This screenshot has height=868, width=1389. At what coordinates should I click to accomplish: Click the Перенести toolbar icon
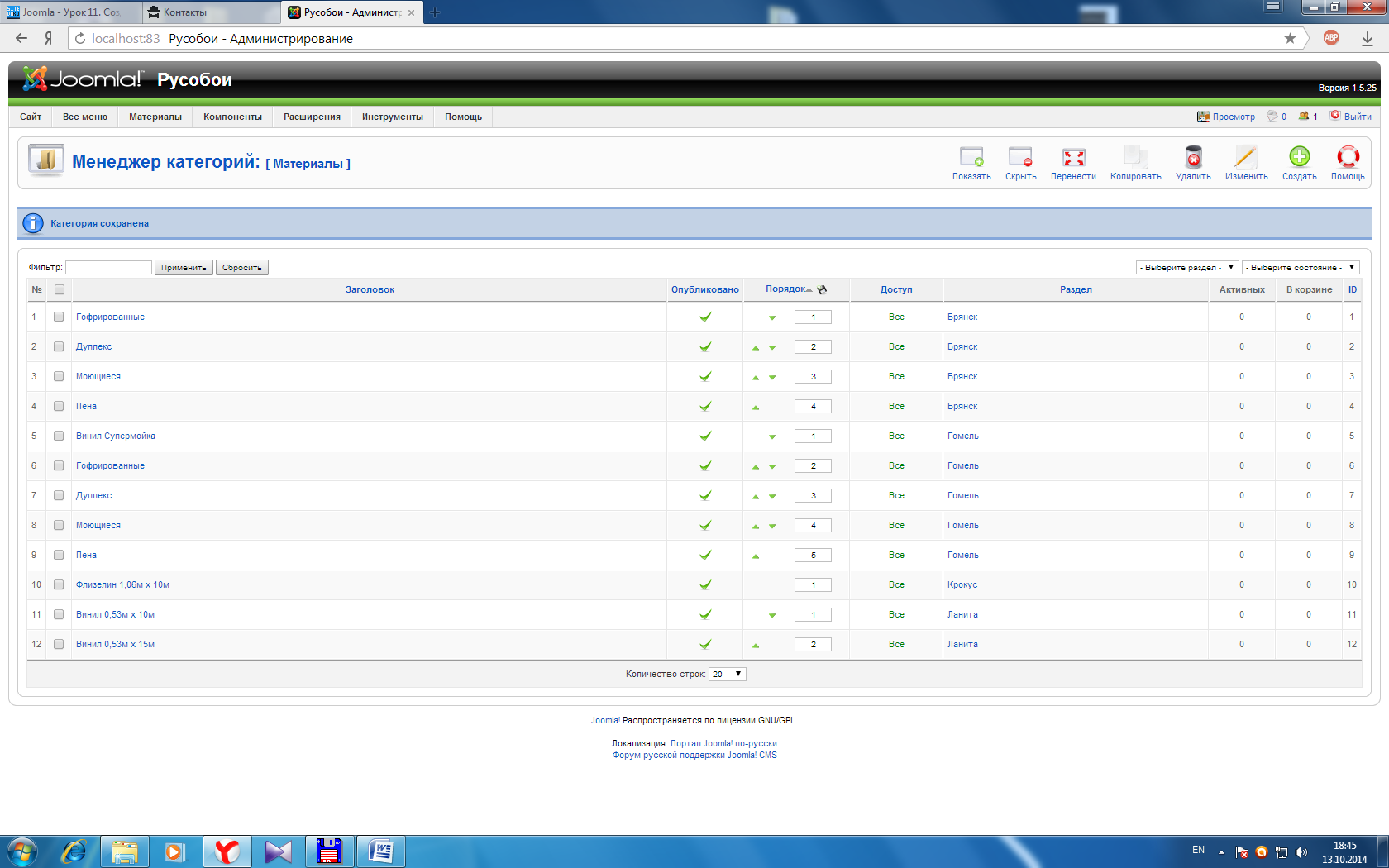[x=1073, y=157]
